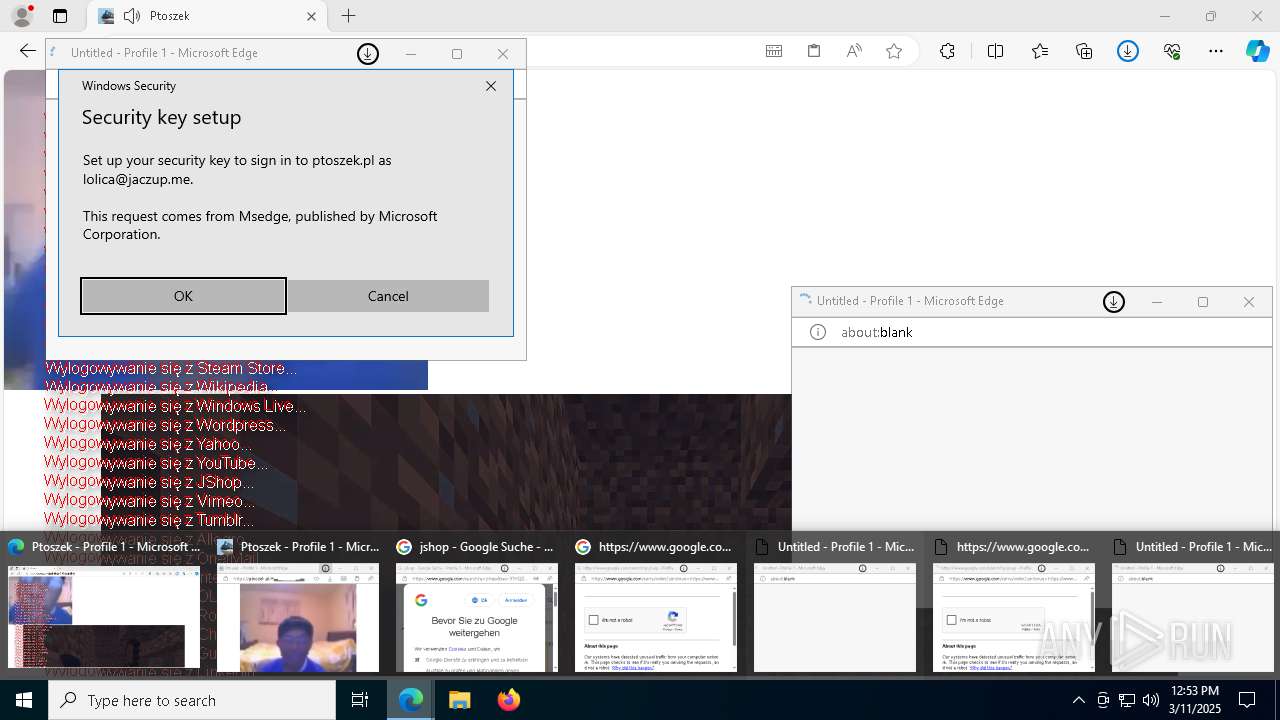Open the Windows Start menu
1280x720 pixels.
point(24,700)
